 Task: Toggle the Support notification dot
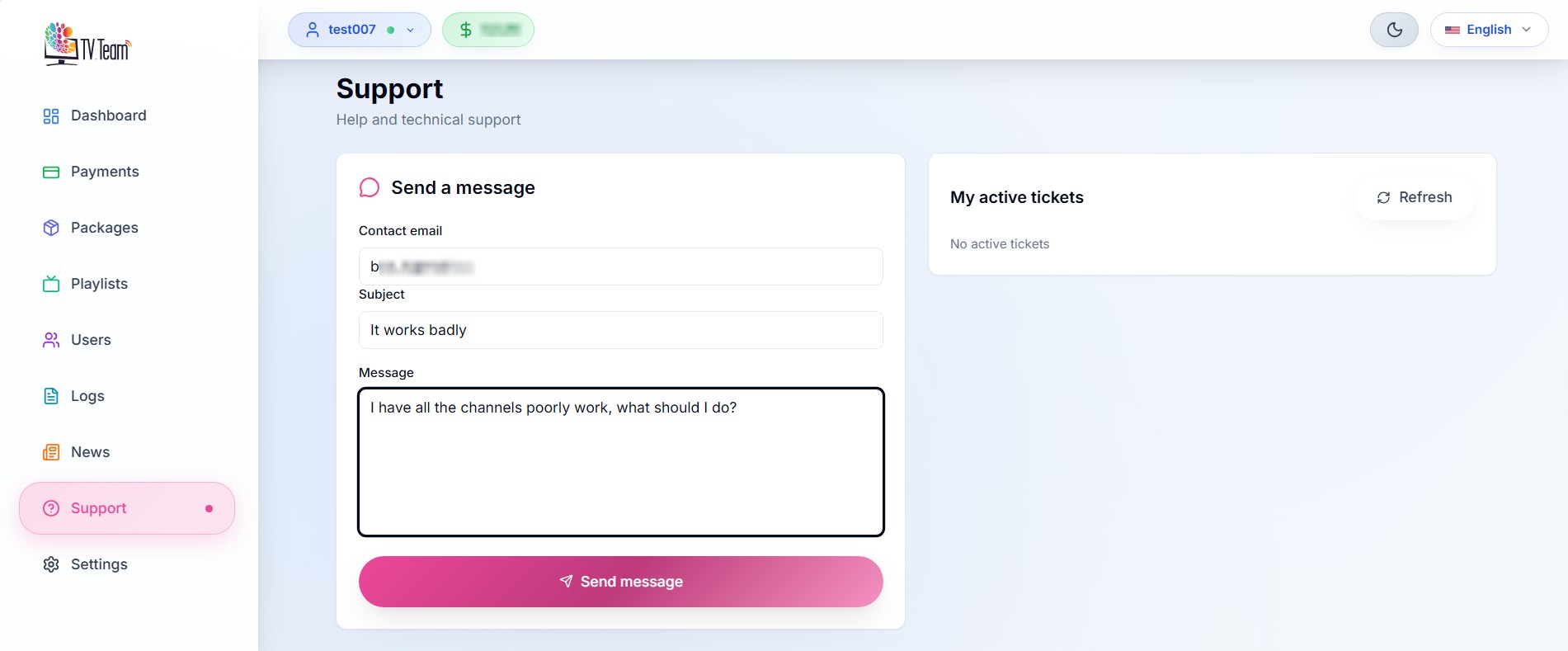pos(210,508)
